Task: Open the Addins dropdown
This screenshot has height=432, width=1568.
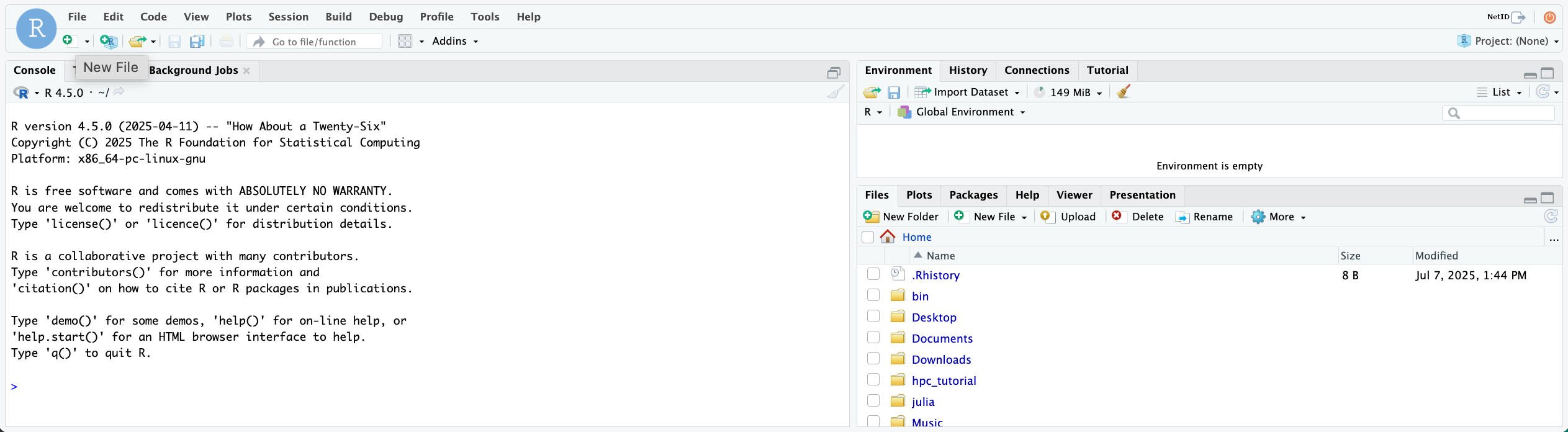Action: point(455,42)
